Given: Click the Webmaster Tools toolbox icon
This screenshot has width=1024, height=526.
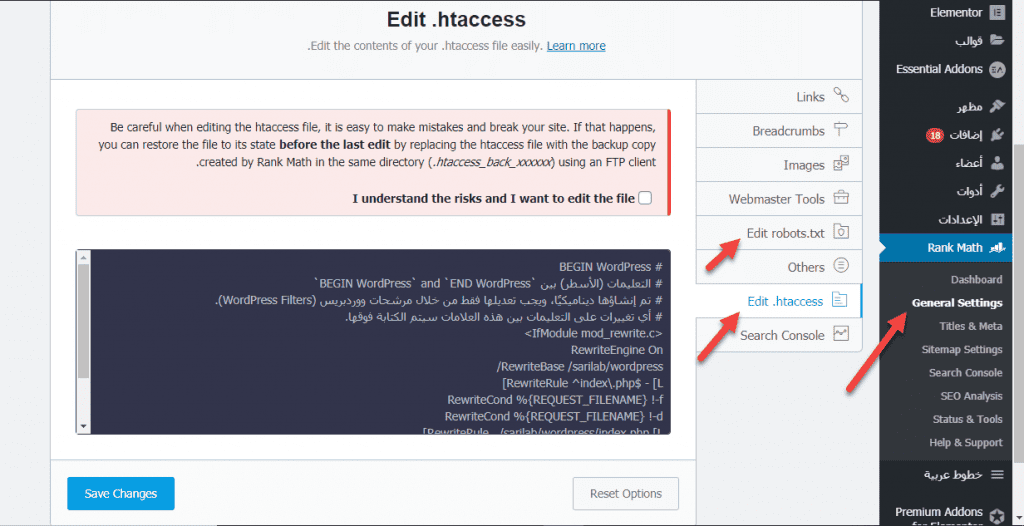Looking at the screenshot, I should [841, 199].
